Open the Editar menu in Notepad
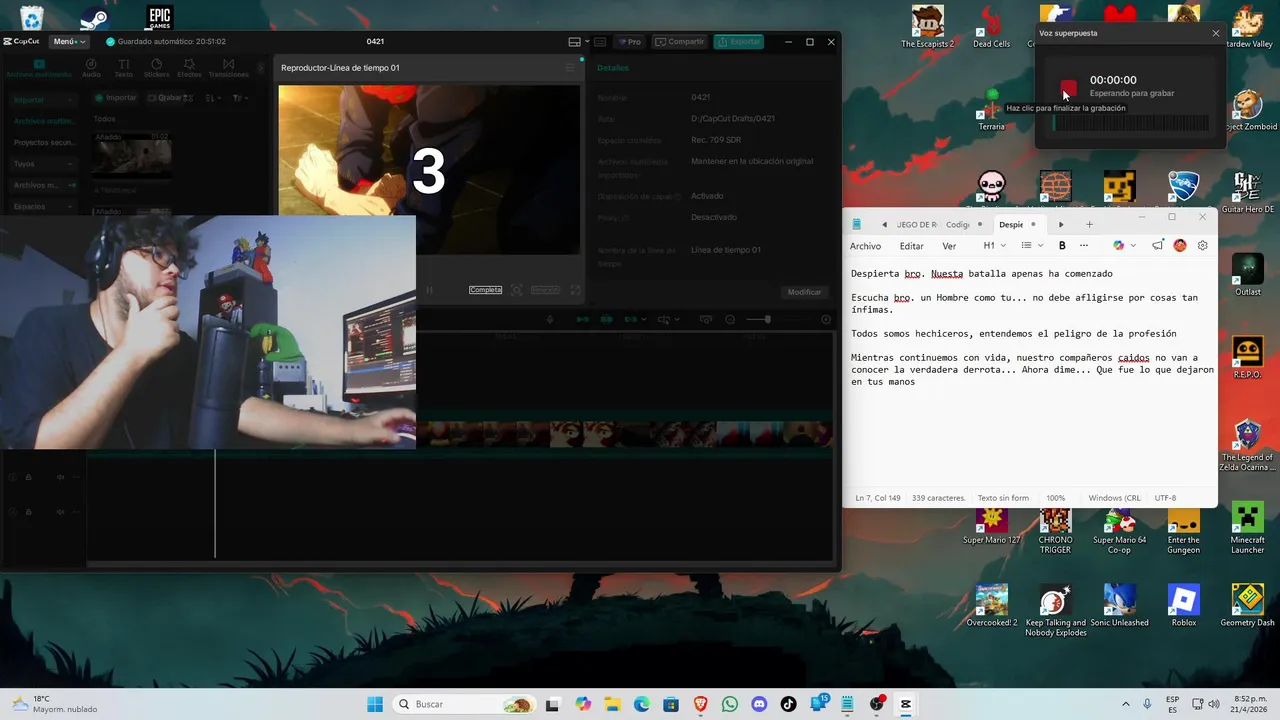1280x720 pixels. tap(911, 246)
